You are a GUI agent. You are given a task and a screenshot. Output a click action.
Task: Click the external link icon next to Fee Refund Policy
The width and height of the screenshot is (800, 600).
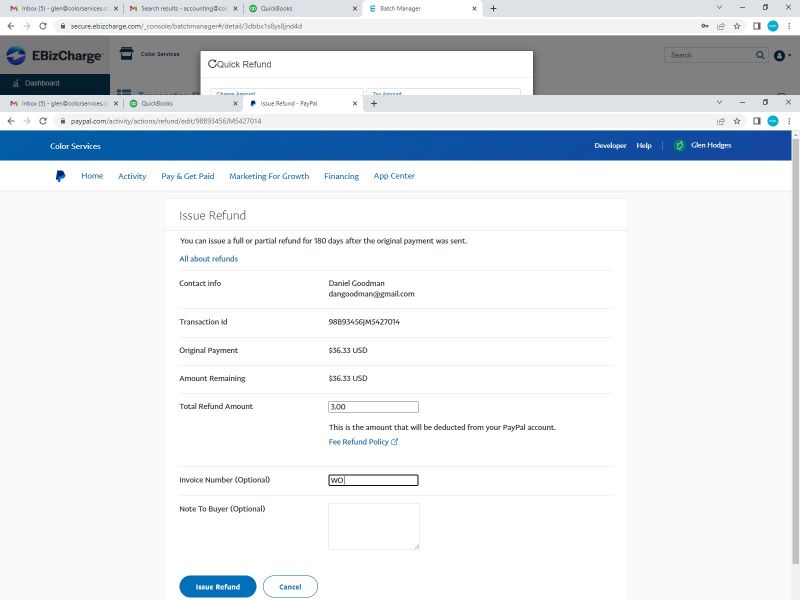point(394,441)
